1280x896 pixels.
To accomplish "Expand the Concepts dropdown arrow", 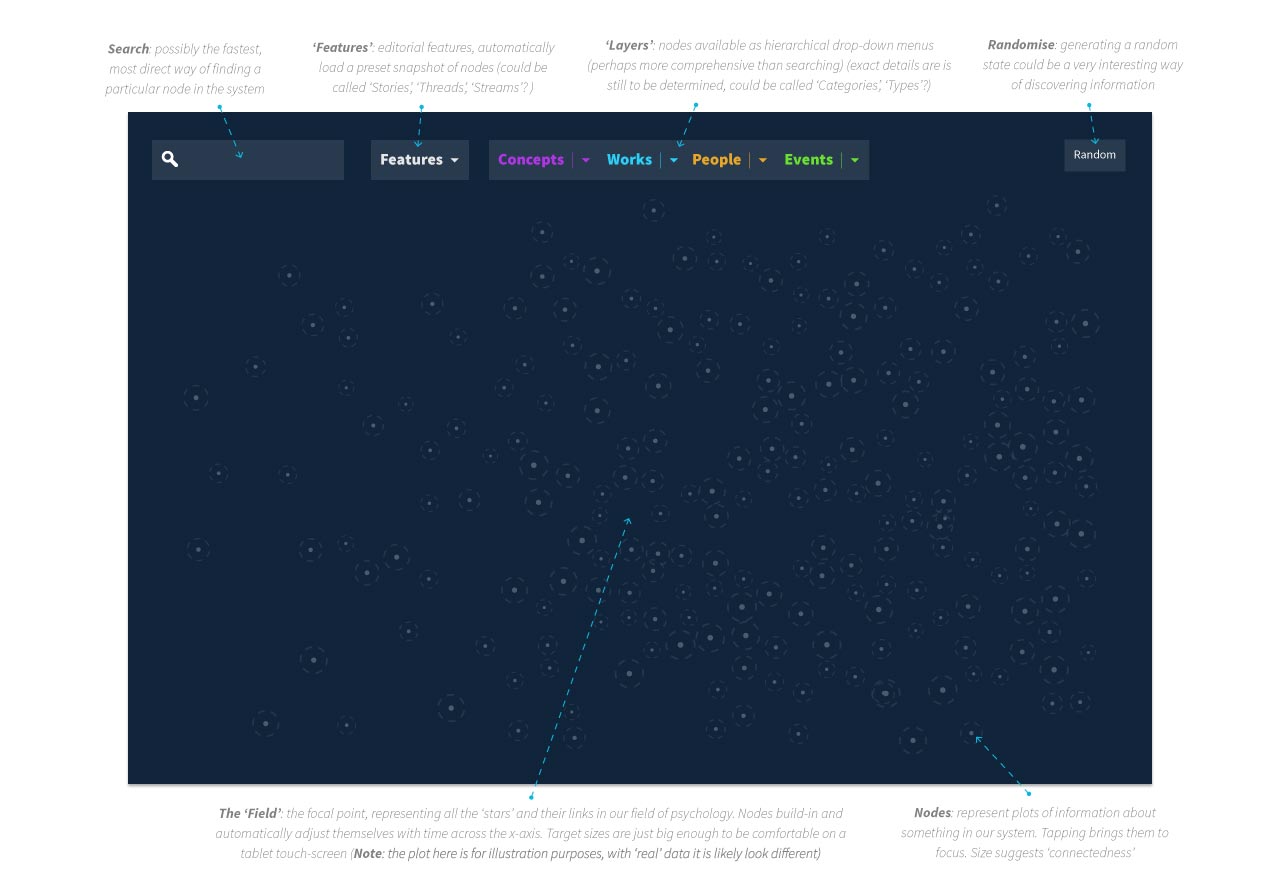I will coord(586,160).
